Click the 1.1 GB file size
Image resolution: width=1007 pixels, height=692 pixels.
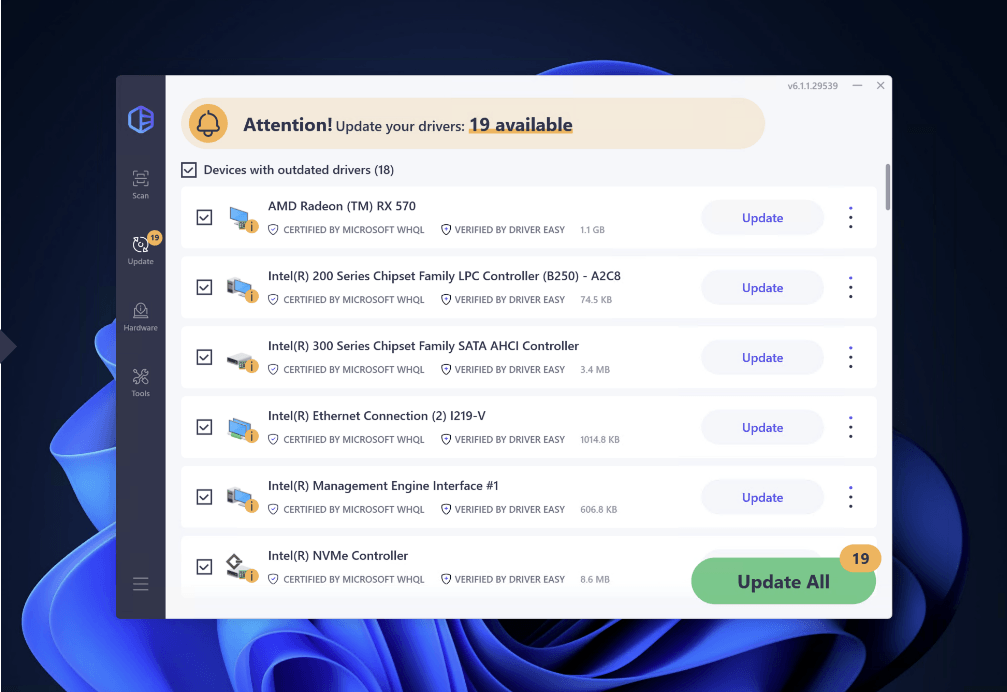coord(592,230)
